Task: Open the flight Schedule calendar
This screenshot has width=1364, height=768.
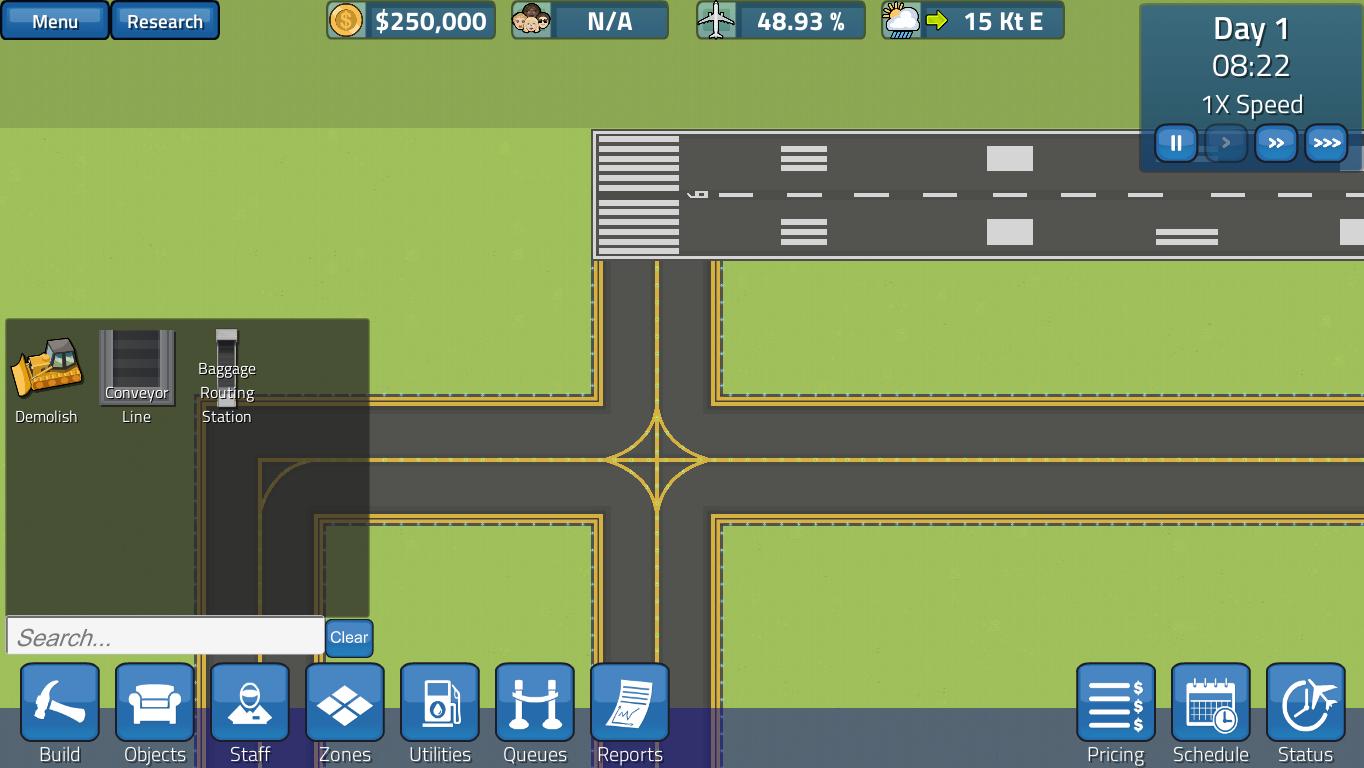Action: click(1210, 704)
